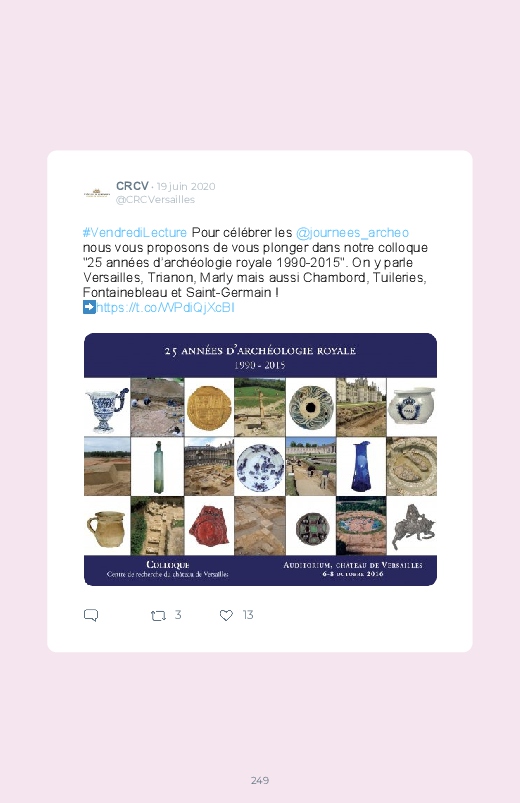Click the blue glass pitcher photo
Viewport: 520px width, 803px height.
361,467
